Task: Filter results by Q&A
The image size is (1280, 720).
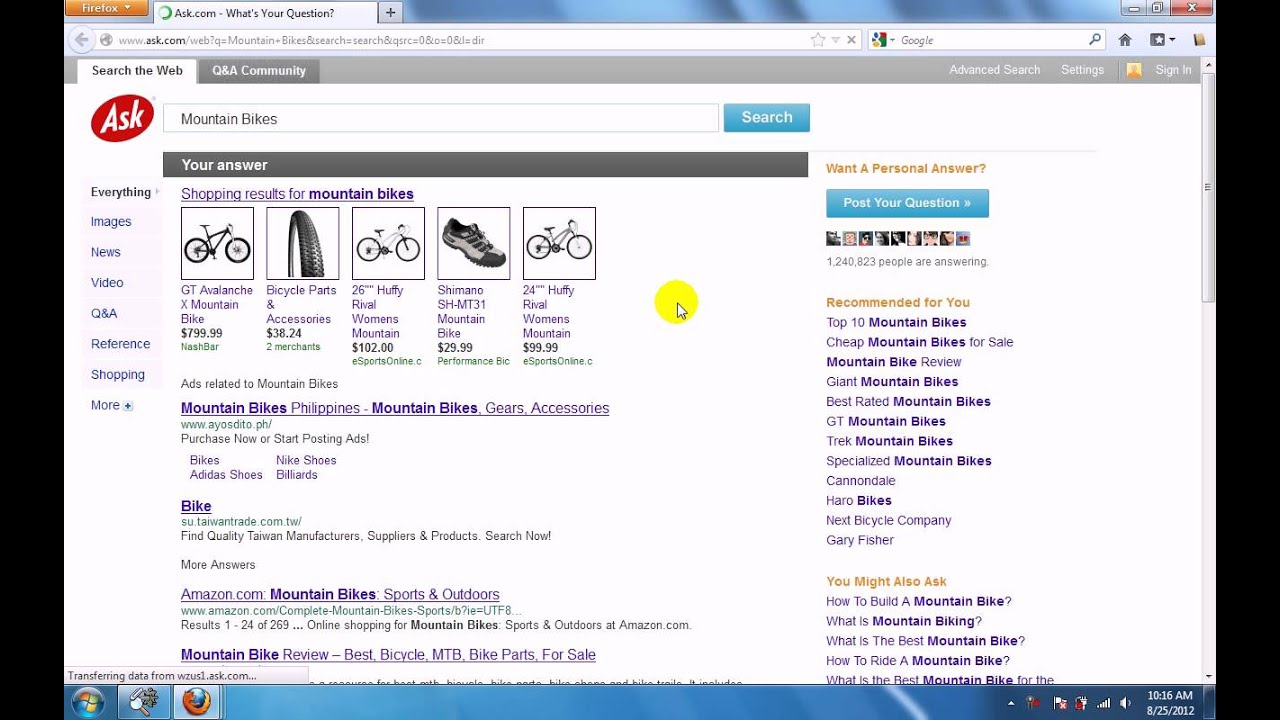Action: 104,313
